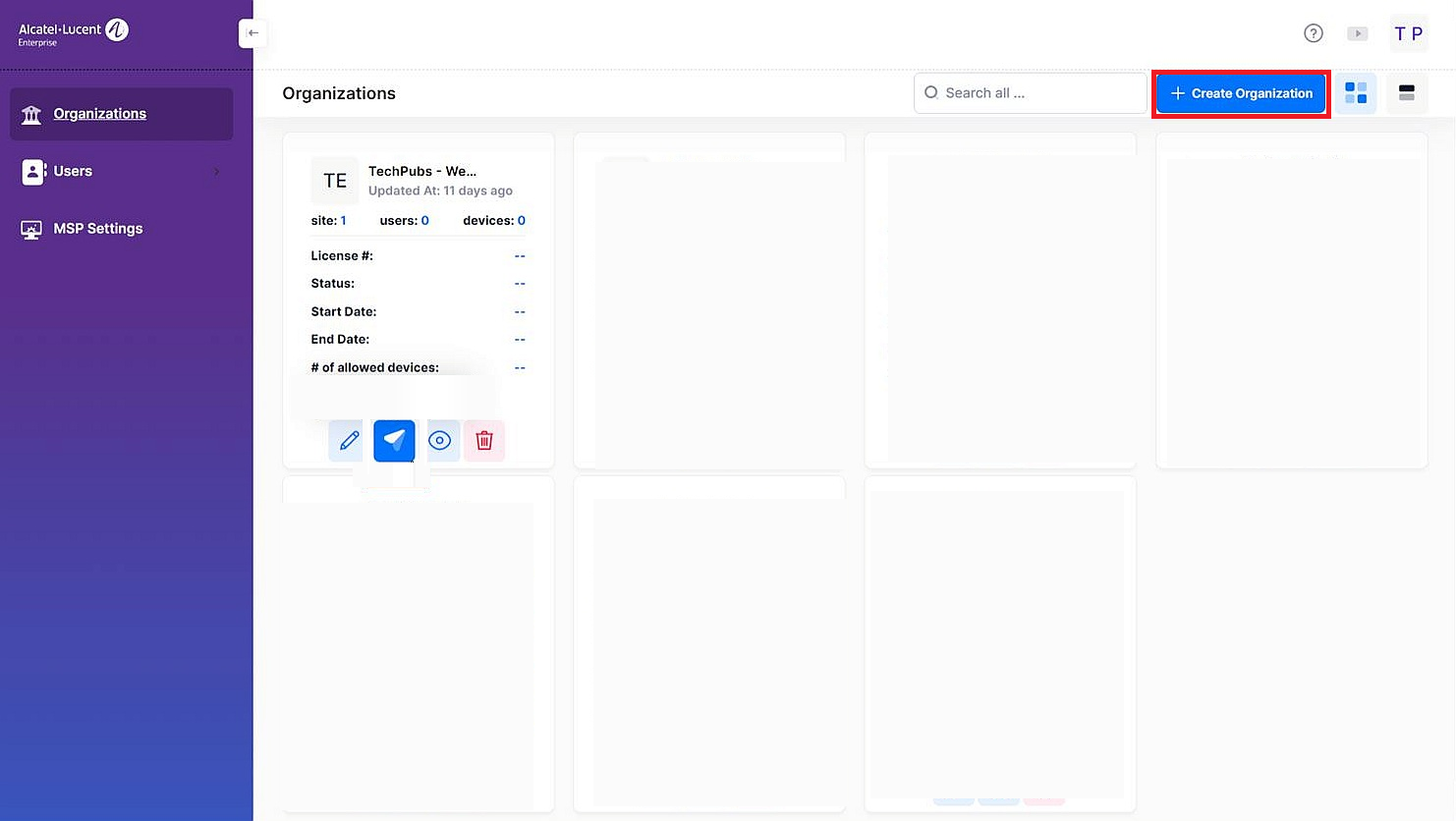This screenshot has width=1456, height=821.
Task: Click the Create Organization button
Action: pos(1241,93)
